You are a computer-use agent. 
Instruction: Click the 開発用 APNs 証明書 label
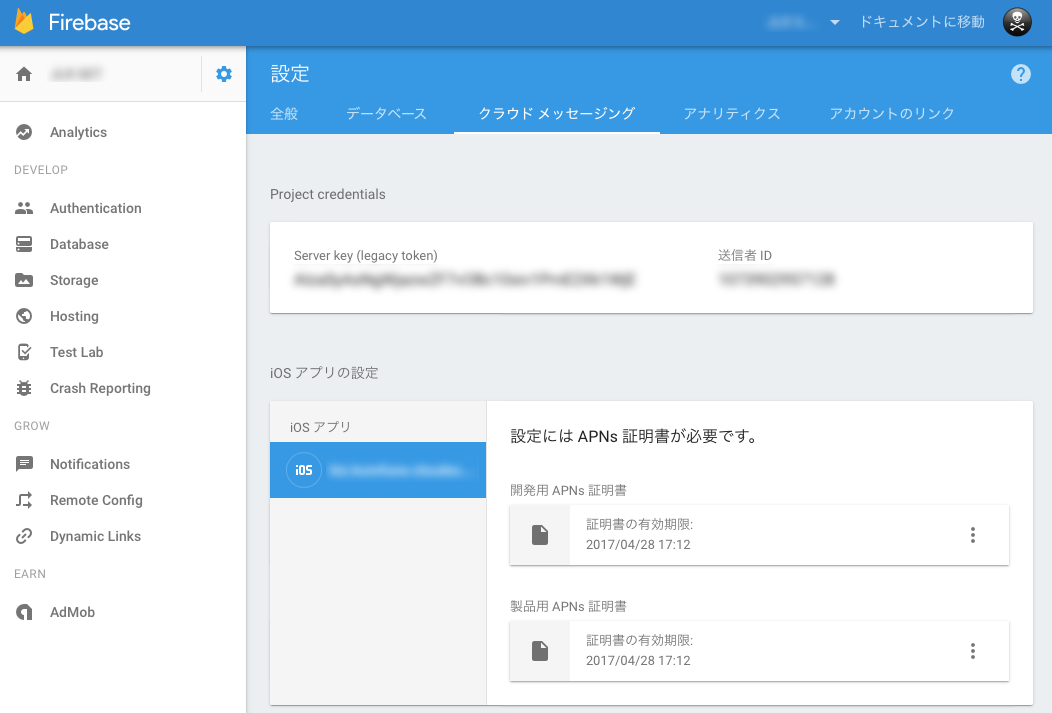[568, 490]
